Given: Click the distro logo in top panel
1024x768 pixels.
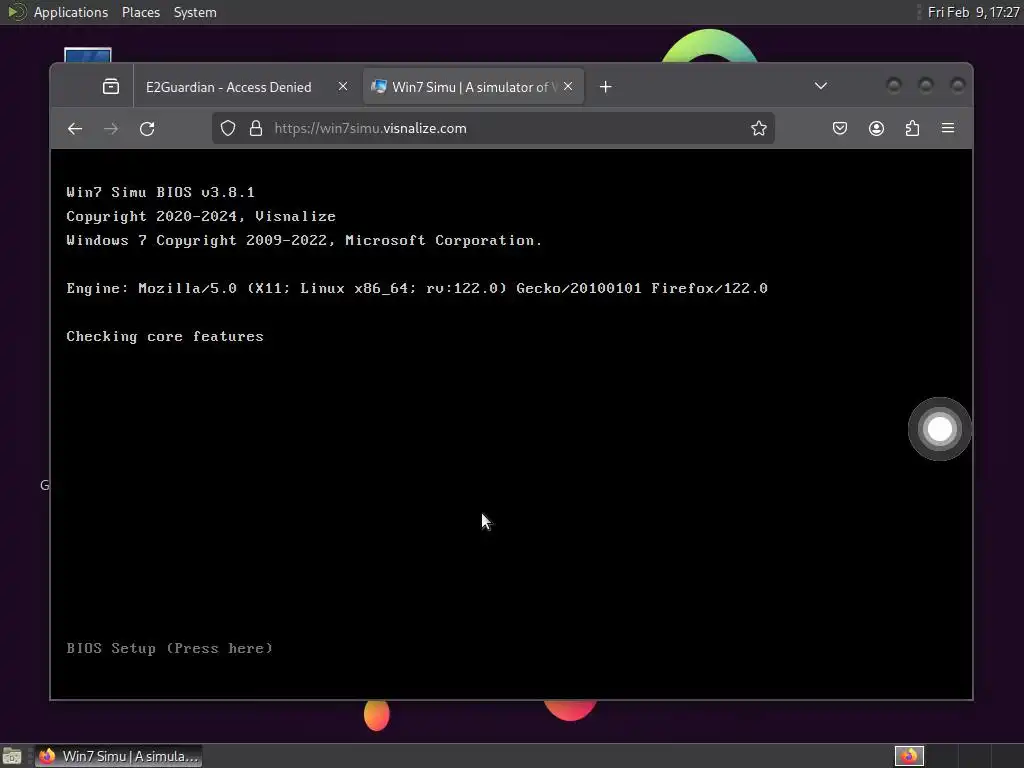Looking at the screenshot, I should click(16, 12).
